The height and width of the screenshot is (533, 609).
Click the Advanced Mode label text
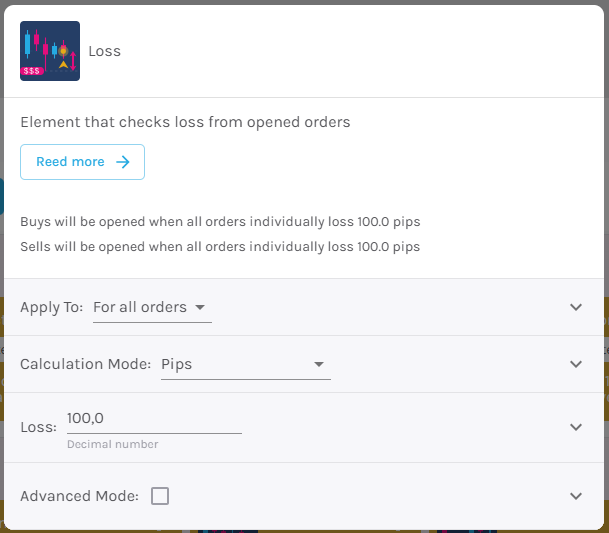80,496
